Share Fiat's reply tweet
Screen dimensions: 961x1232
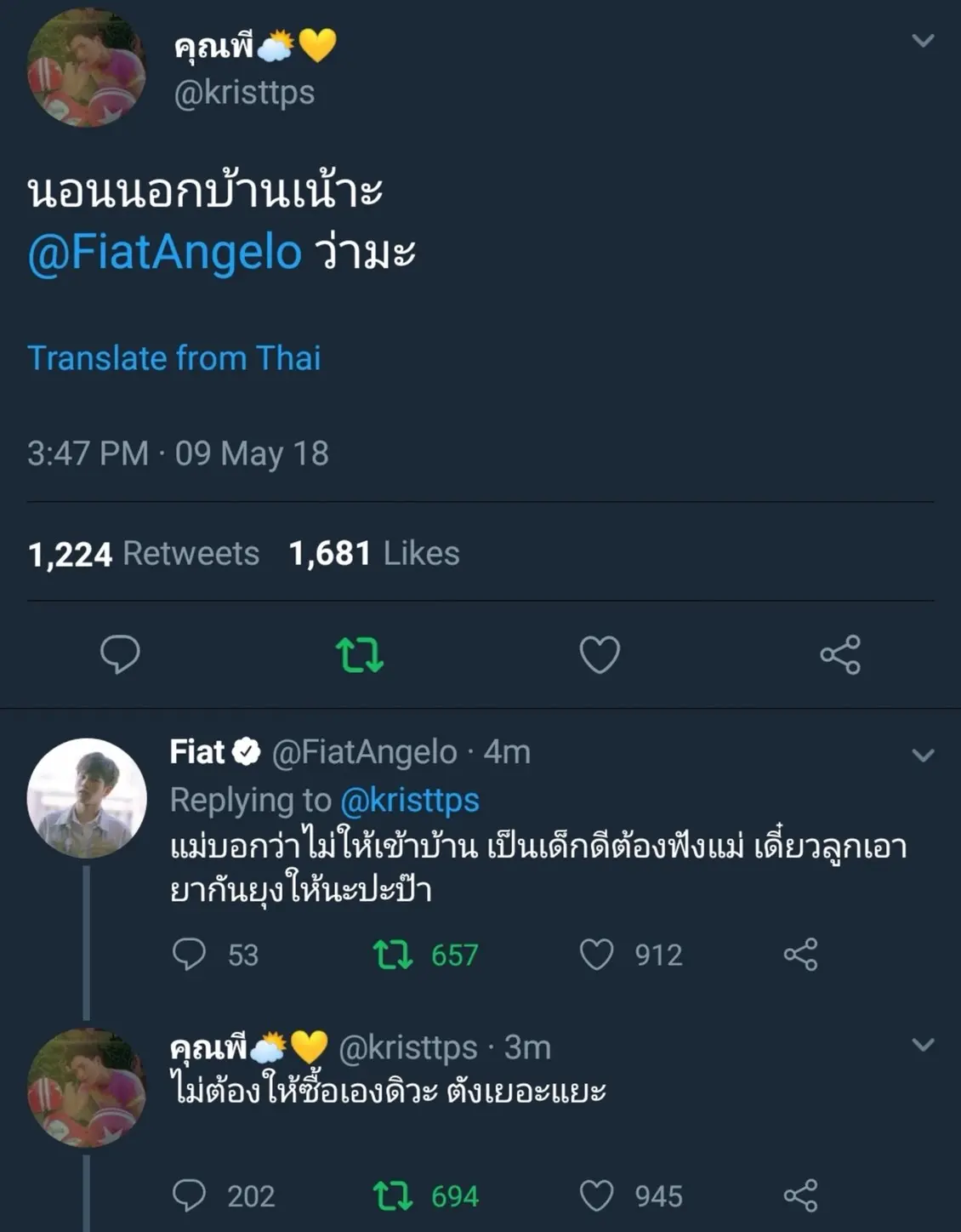pos(800,955)
